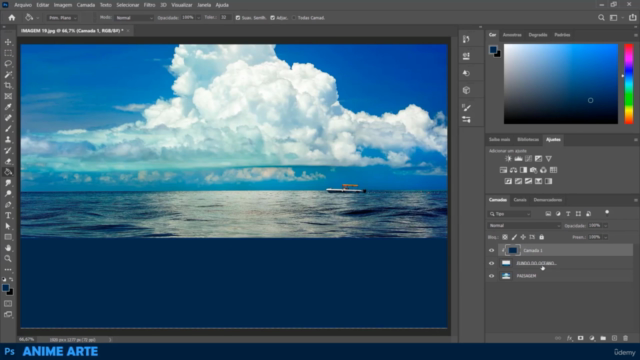Image resolution: width=640 pixels, height=360 pixels.
Task: Create a new group folder icon
Action: tap(603, 338)
